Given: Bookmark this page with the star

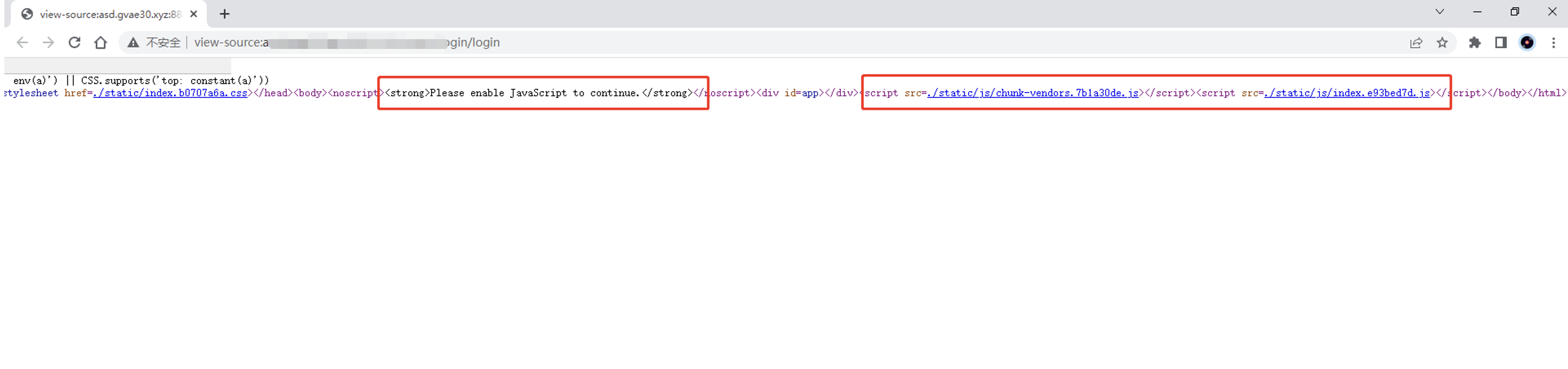Looking at the screenshot, I should [x=1442, y=43].
